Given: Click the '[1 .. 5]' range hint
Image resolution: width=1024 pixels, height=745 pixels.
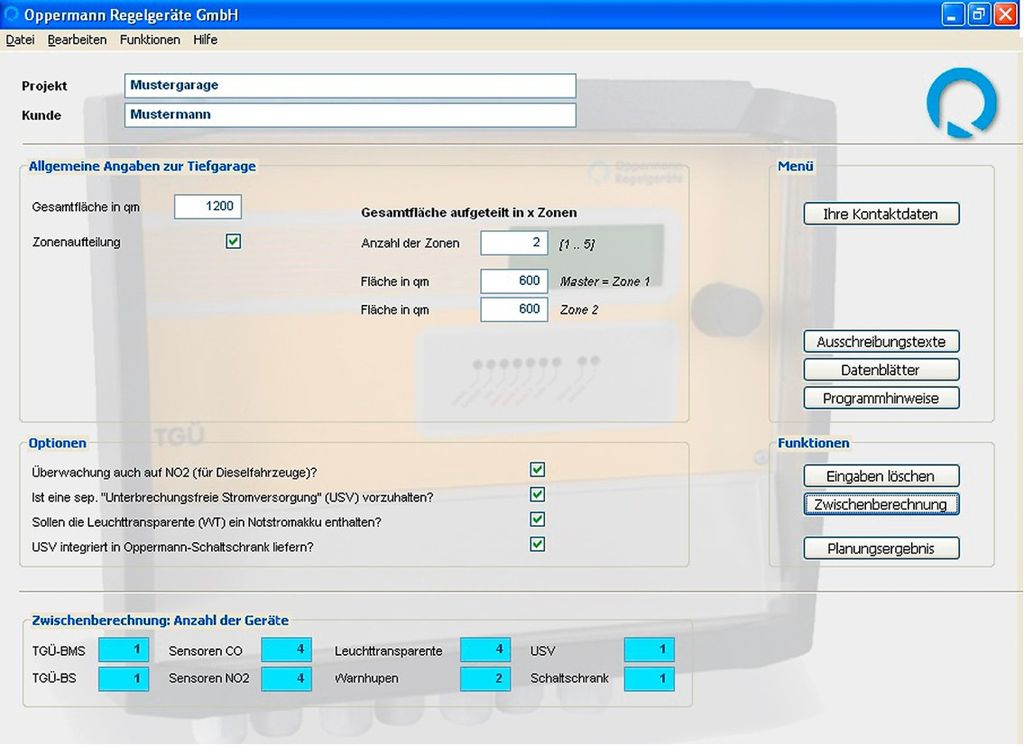Looking at the screenshot, I should 577,244.
